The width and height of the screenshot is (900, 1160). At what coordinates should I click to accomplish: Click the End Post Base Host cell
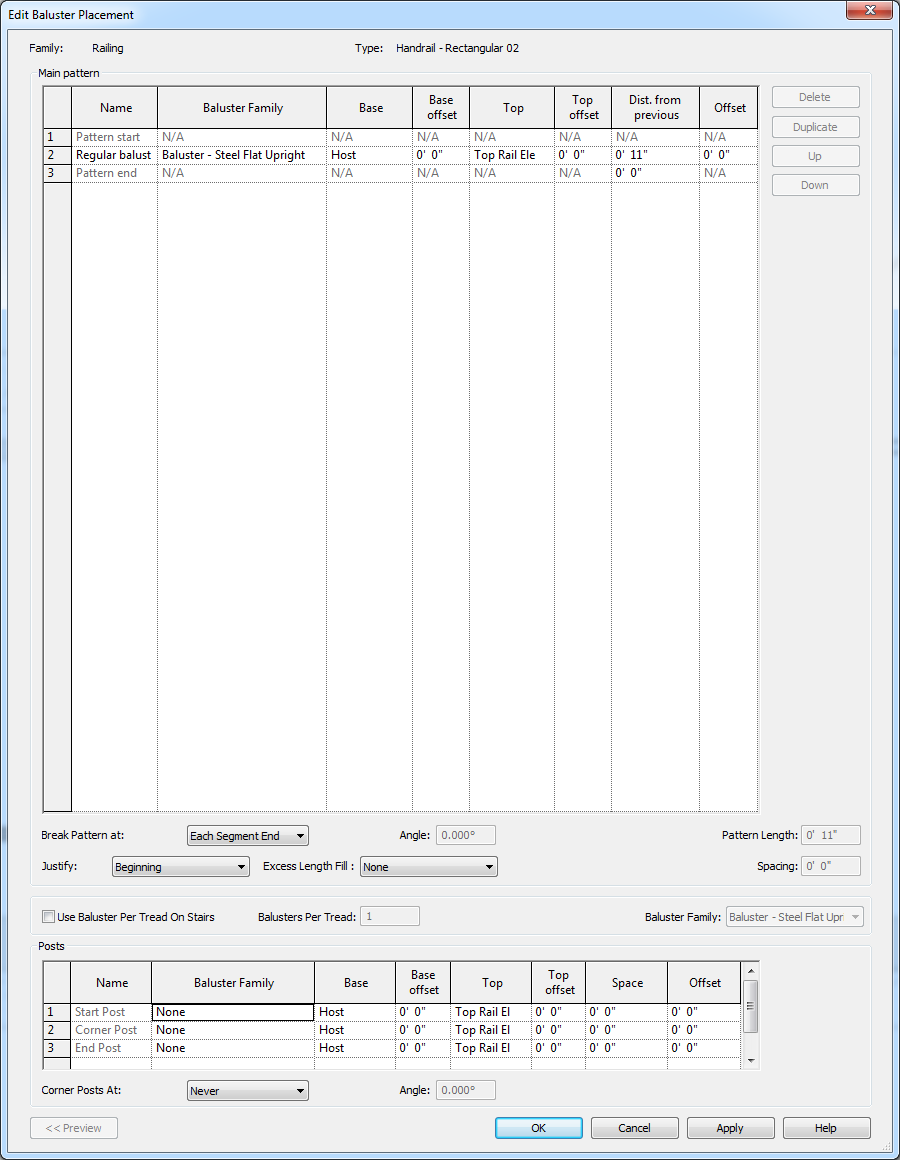pyautogui.click(x=355, y=1048)
